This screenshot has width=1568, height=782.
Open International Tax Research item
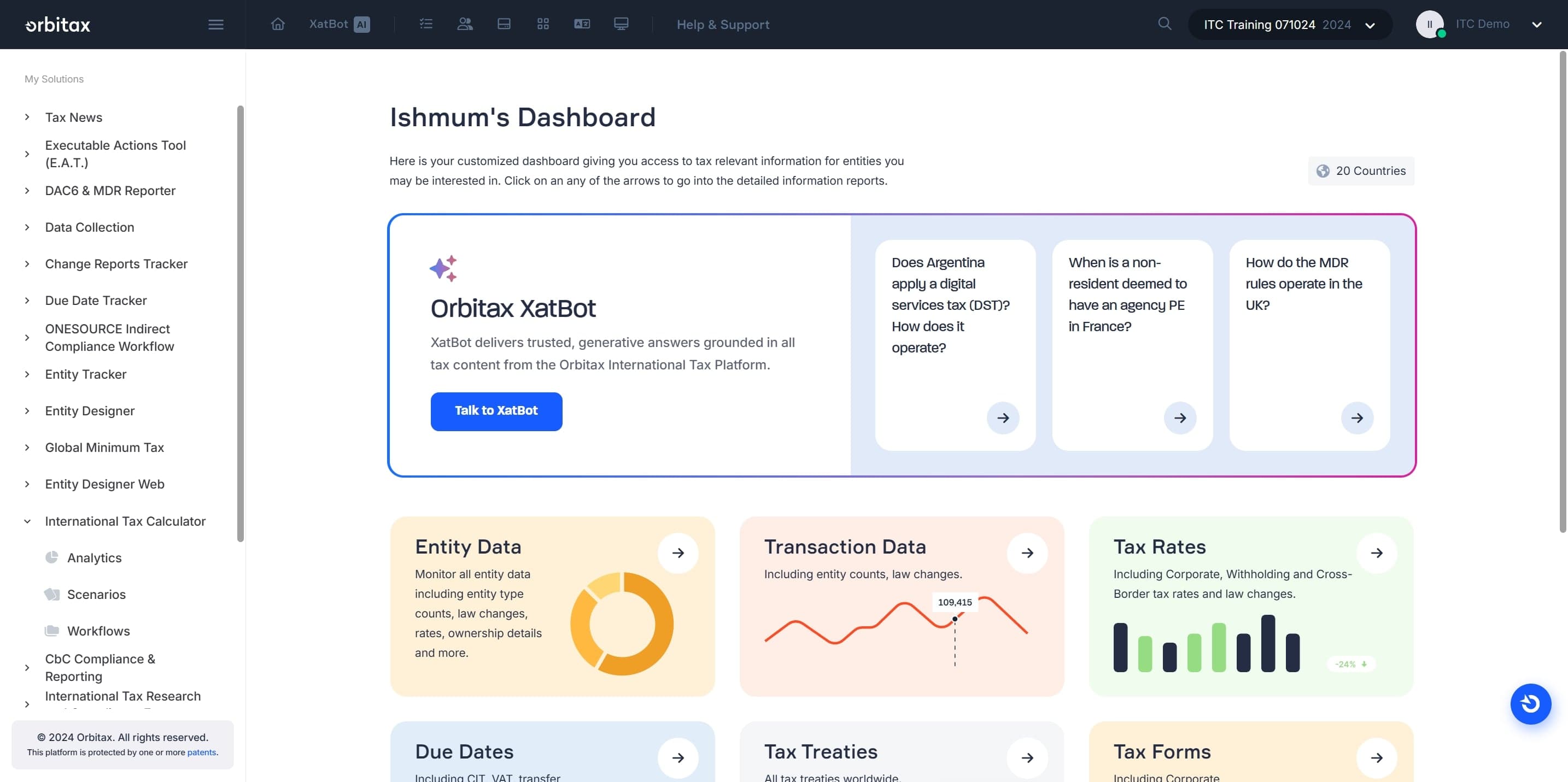[123, 696]
